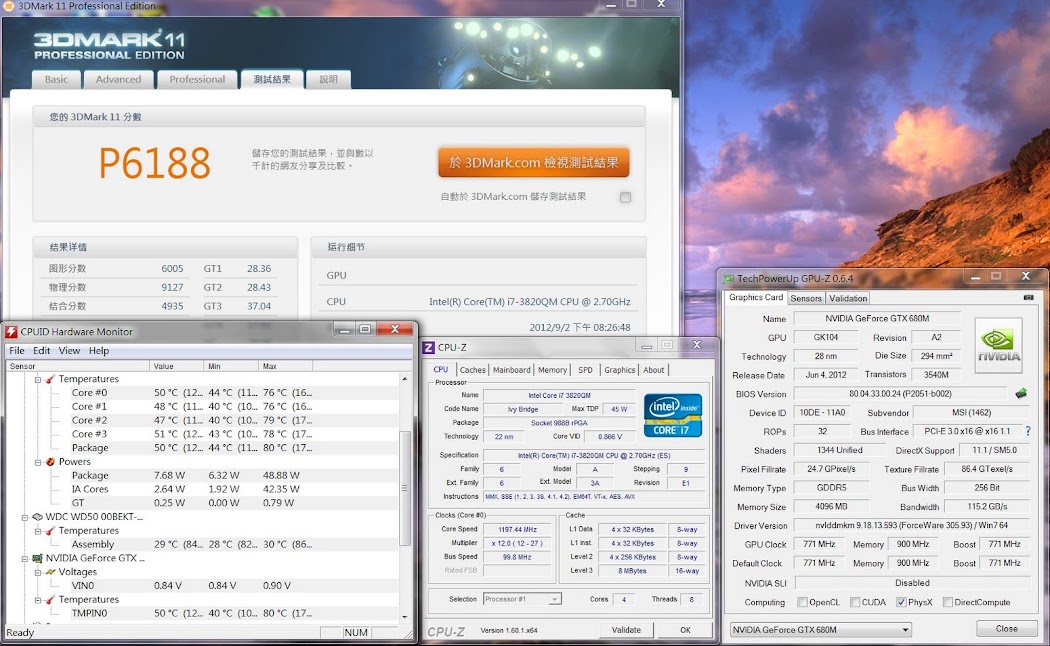Click the OK button in CPU-Z
Viewport: 1050px width, 646px height.
pos(685,630)
